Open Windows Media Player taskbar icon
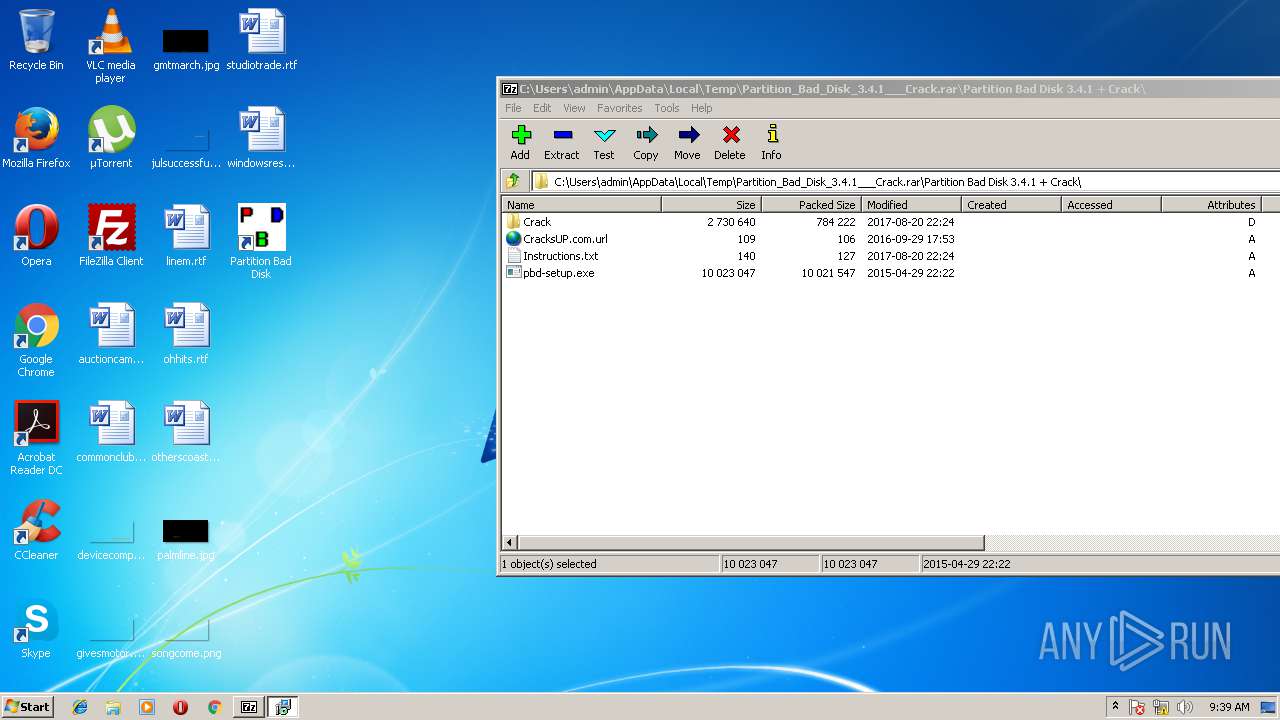 (x=147, y=707)
